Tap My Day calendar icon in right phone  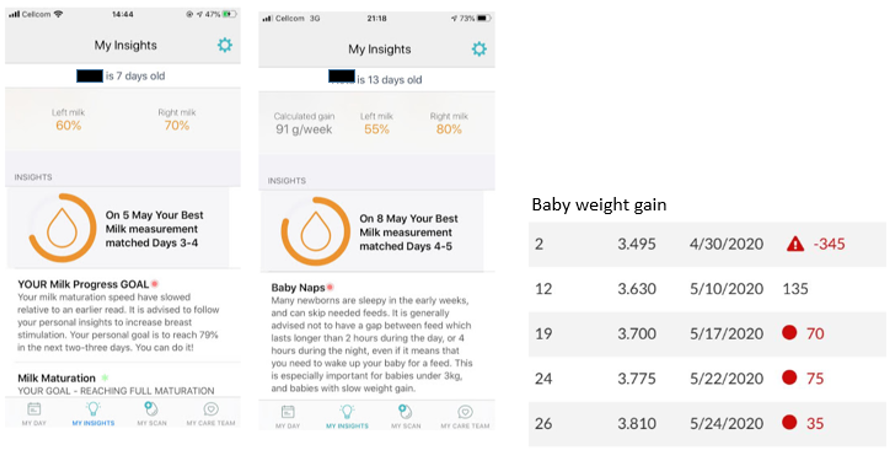coord(288,412)
